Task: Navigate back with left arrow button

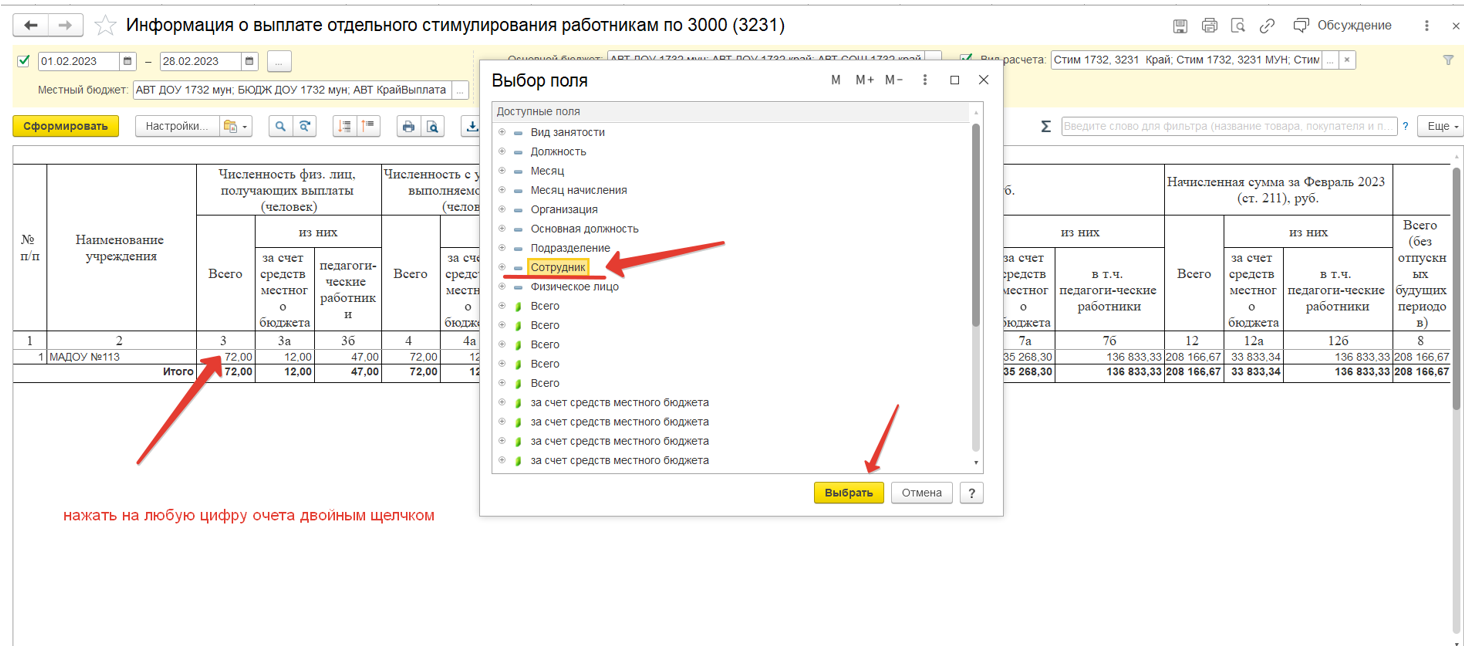Action: tap(31, 26)
